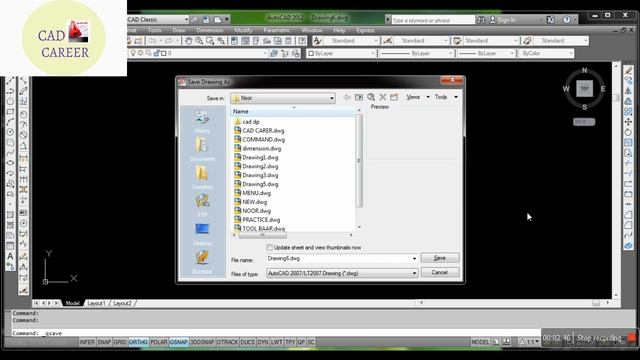Image resolution: width=640 pixels, height=360 pixels.
Task: Open the Text Style icon next to Standard
Action: coord(317,41)
